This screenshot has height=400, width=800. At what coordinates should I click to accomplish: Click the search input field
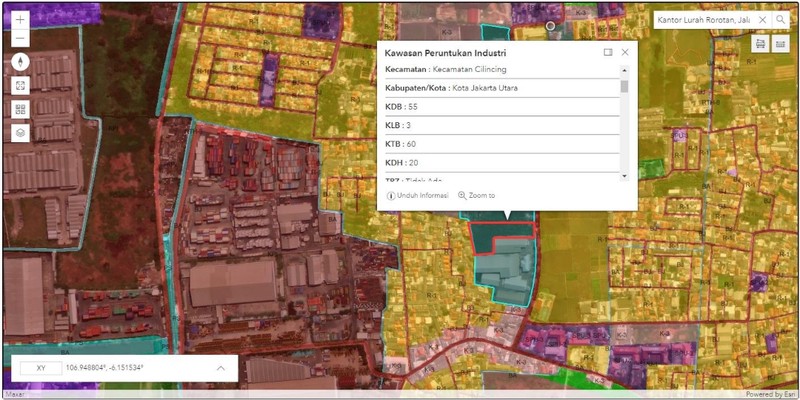702,20
